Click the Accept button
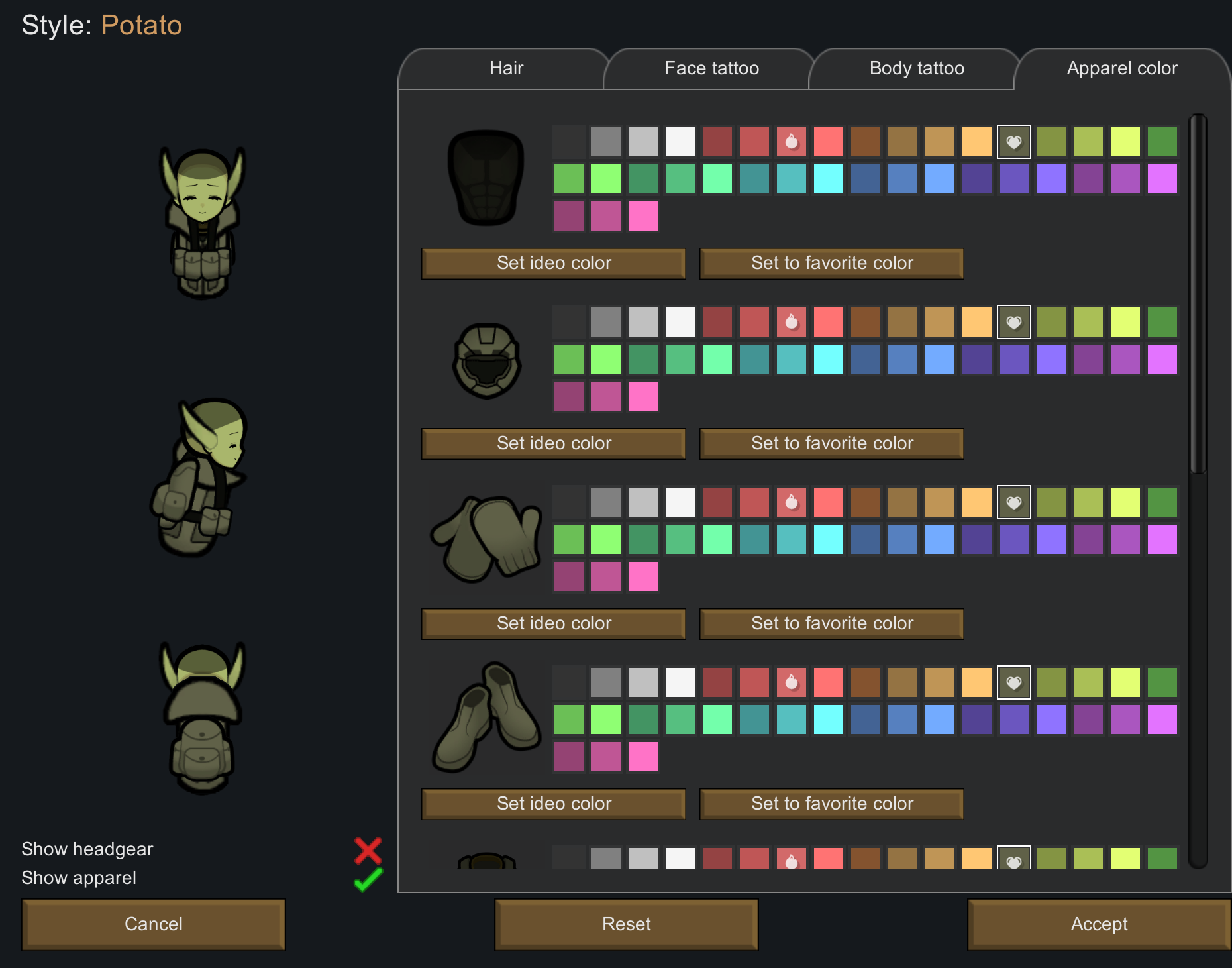The image size is (1232, 968). point(1100,924)
